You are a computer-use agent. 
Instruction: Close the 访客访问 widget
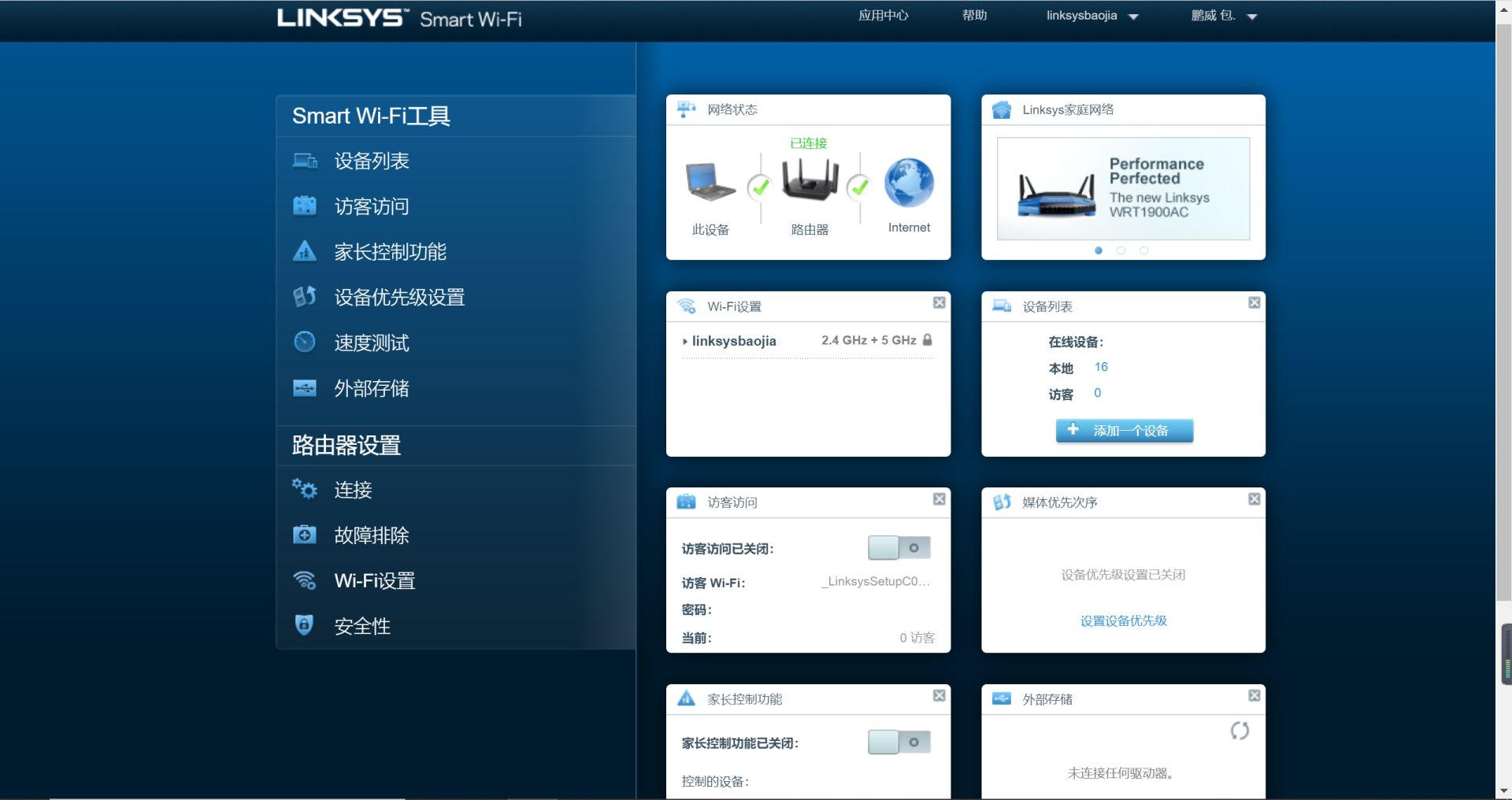tap(939, 498)
